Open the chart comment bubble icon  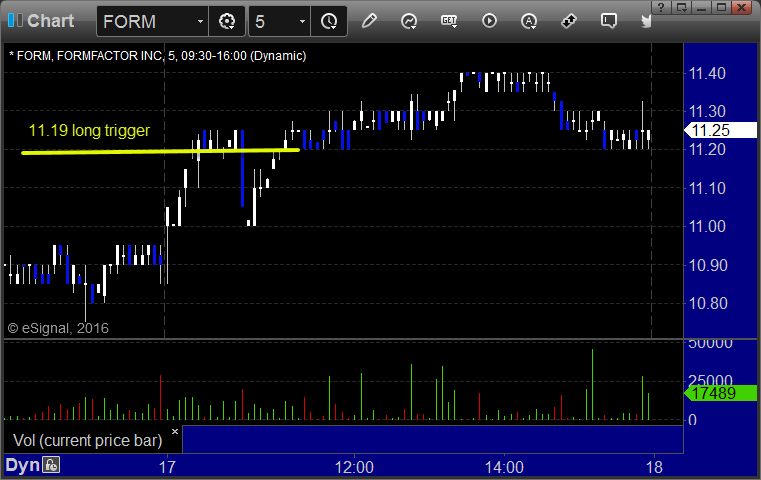[609, 21]
